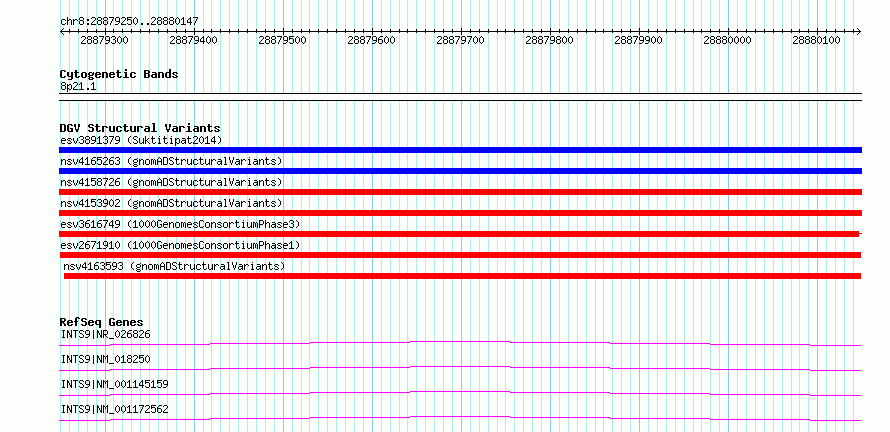Click the INTS9|NR_026826 magenta gene line
Screen dimensions: 890x432
pyautogui.click(x=460, y=343)
